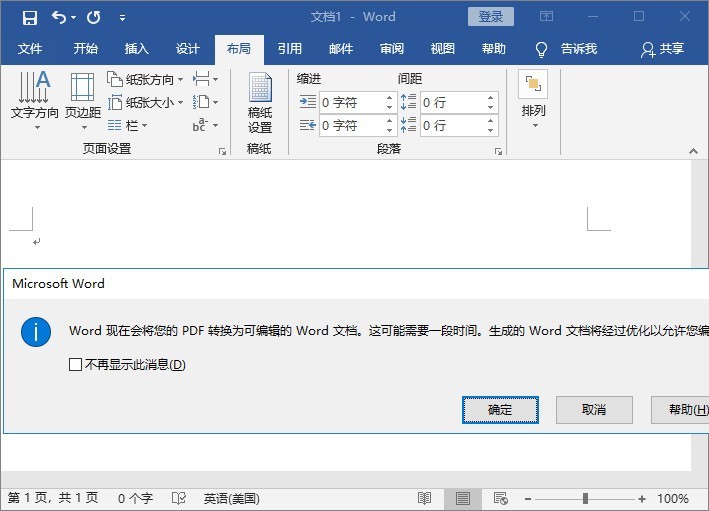Decrease right indent with down arrow
This screenshot has height=511, width=709.
[390, 130]
